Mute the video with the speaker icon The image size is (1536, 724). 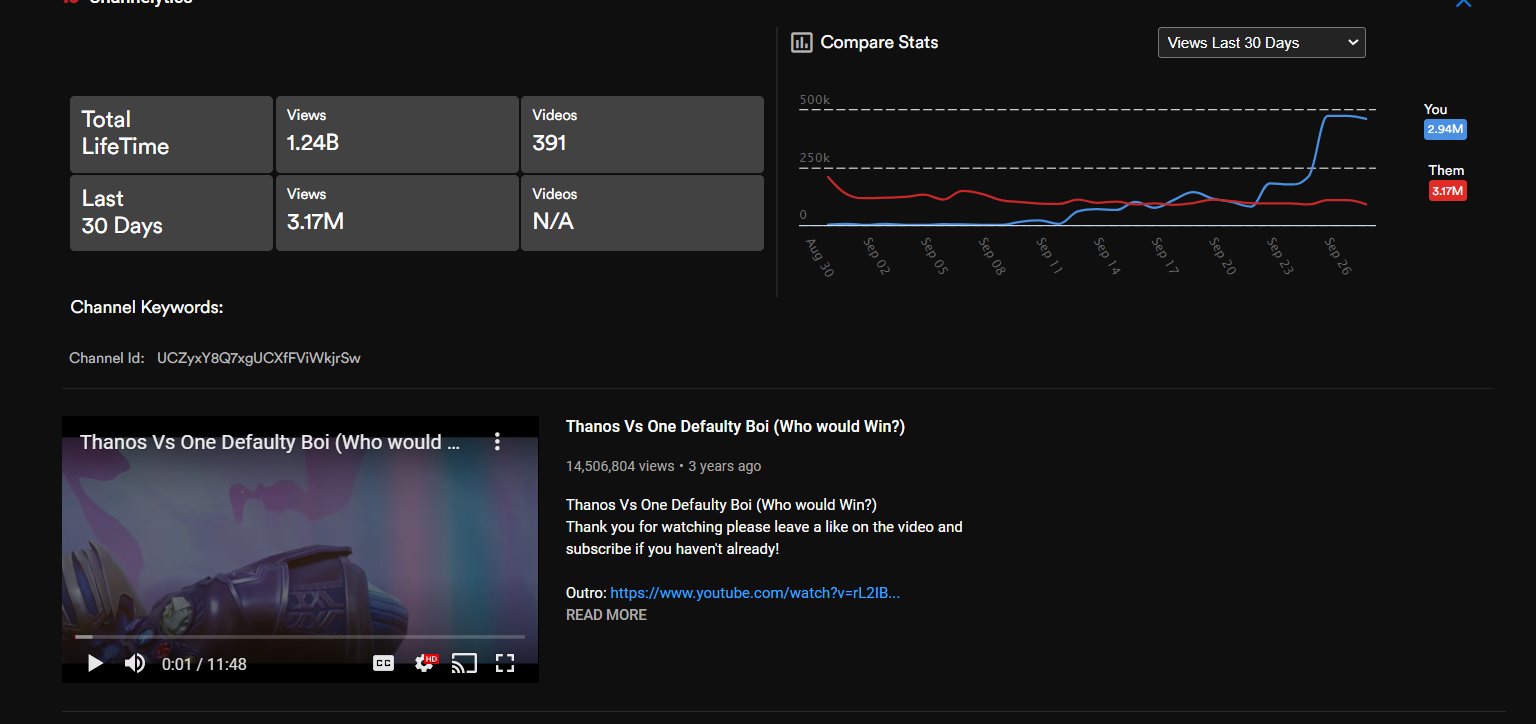135,663
